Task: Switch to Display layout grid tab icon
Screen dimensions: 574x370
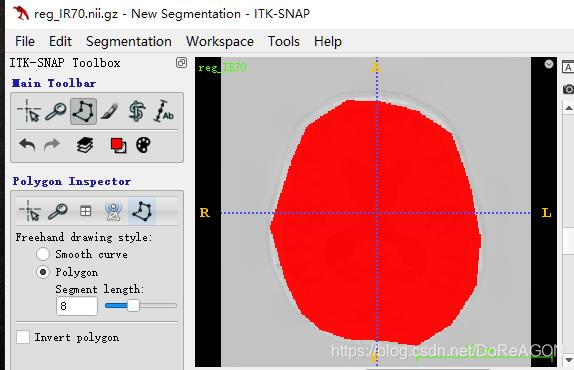Action: click(x=86, y=211)
